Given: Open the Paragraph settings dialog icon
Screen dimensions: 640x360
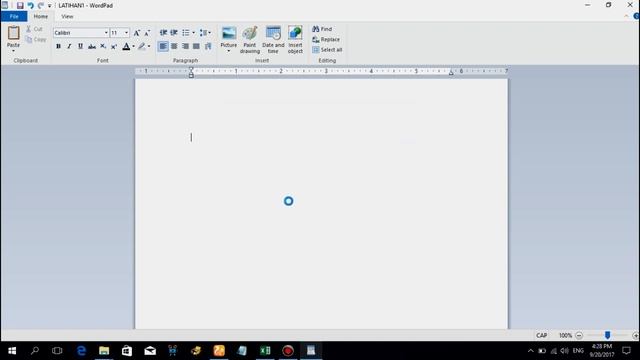Looking at the screenshot, I should click(208, 47).
